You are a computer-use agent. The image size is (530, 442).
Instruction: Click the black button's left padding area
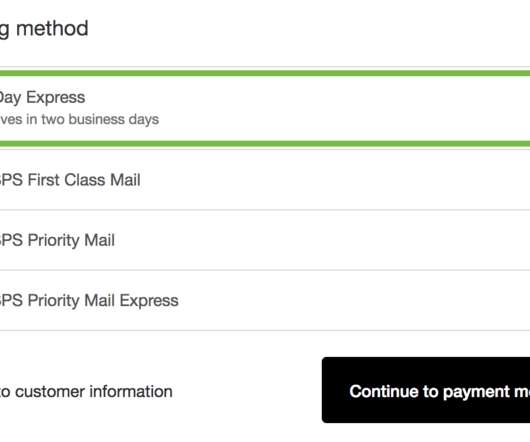[x=336, y=390]
